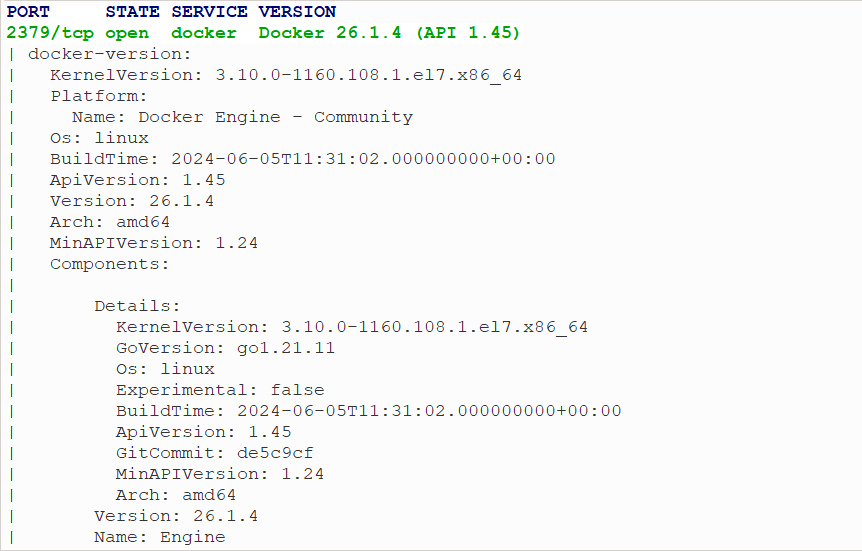Click the STATE column header
The image size is (862, 551).
(132, 12)
